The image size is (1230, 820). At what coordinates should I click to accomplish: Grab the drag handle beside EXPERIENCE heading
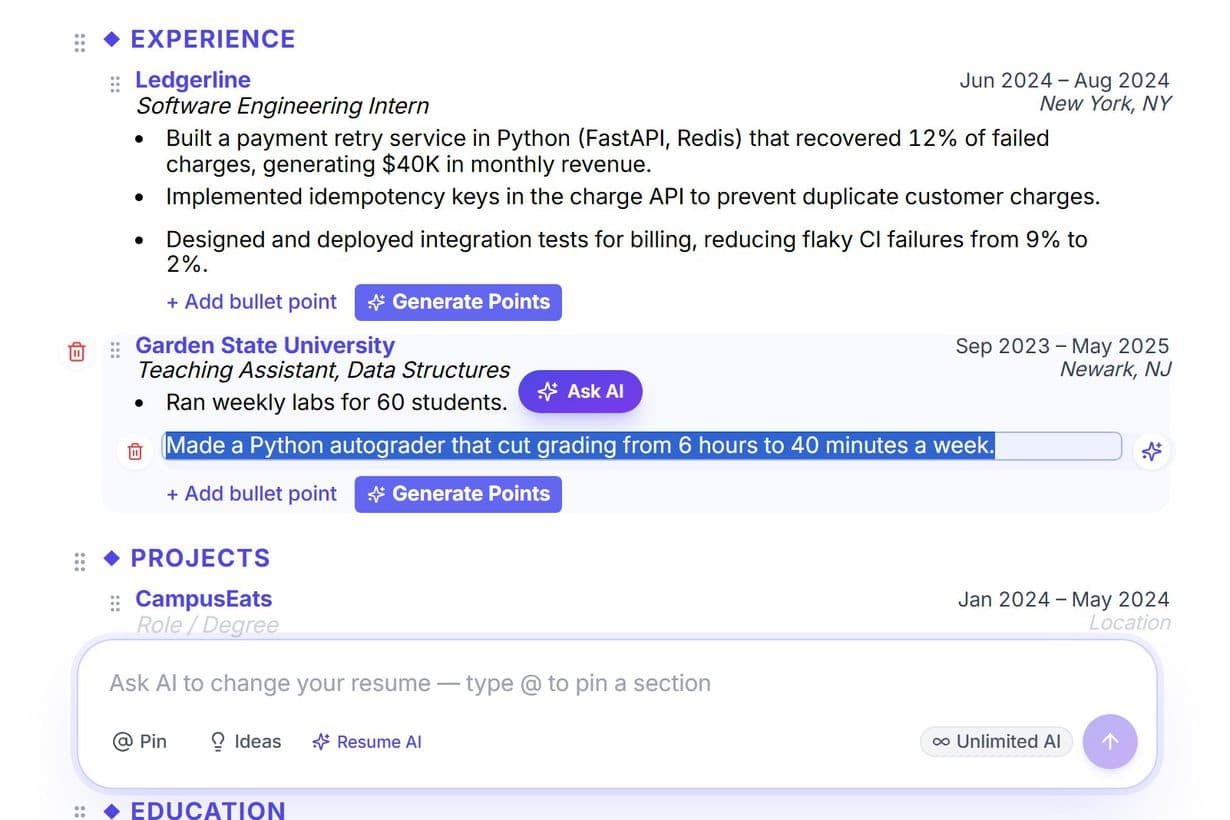coord(80,43)
